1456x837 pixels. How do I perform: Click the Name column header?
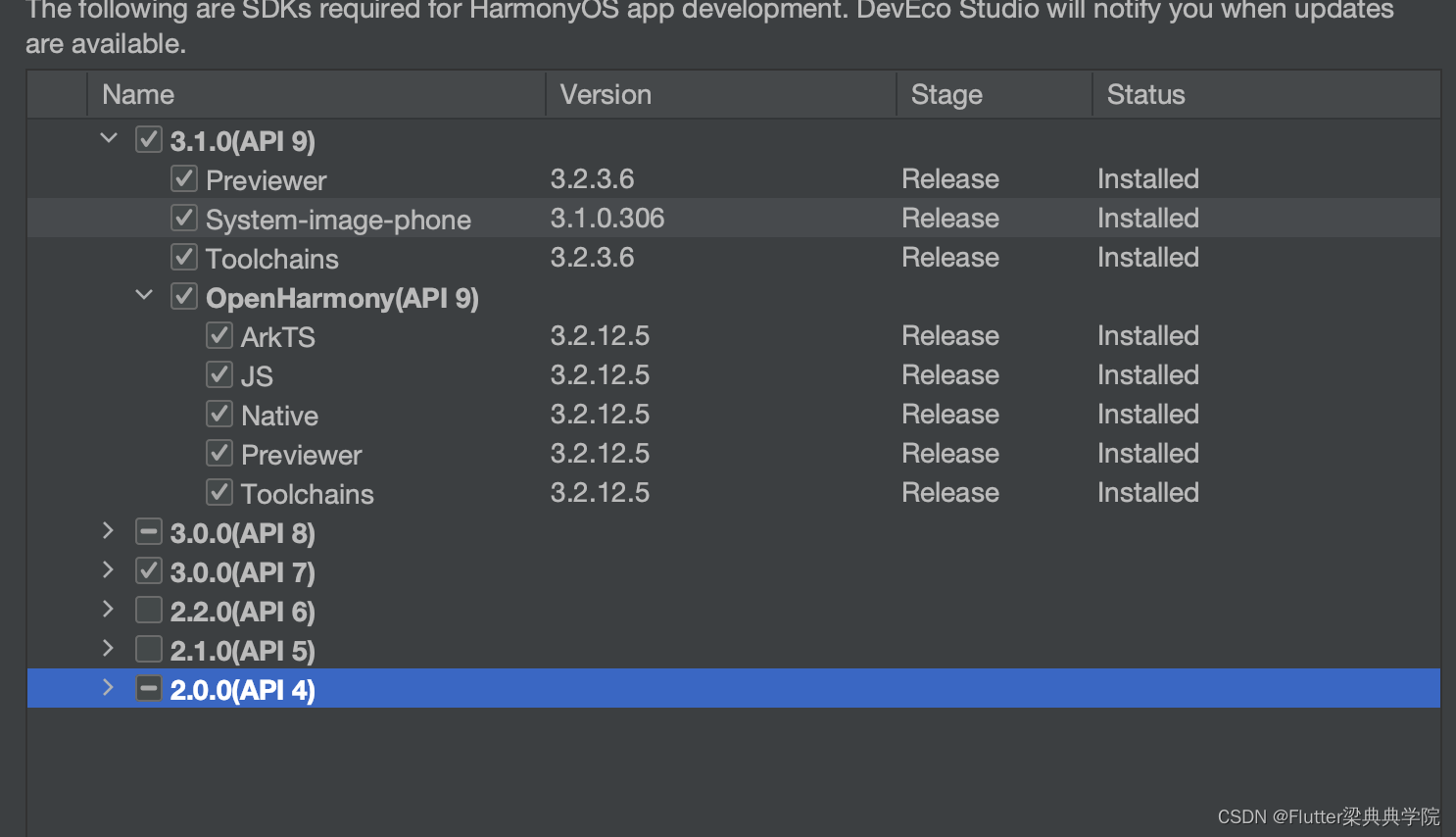(316, 94)
